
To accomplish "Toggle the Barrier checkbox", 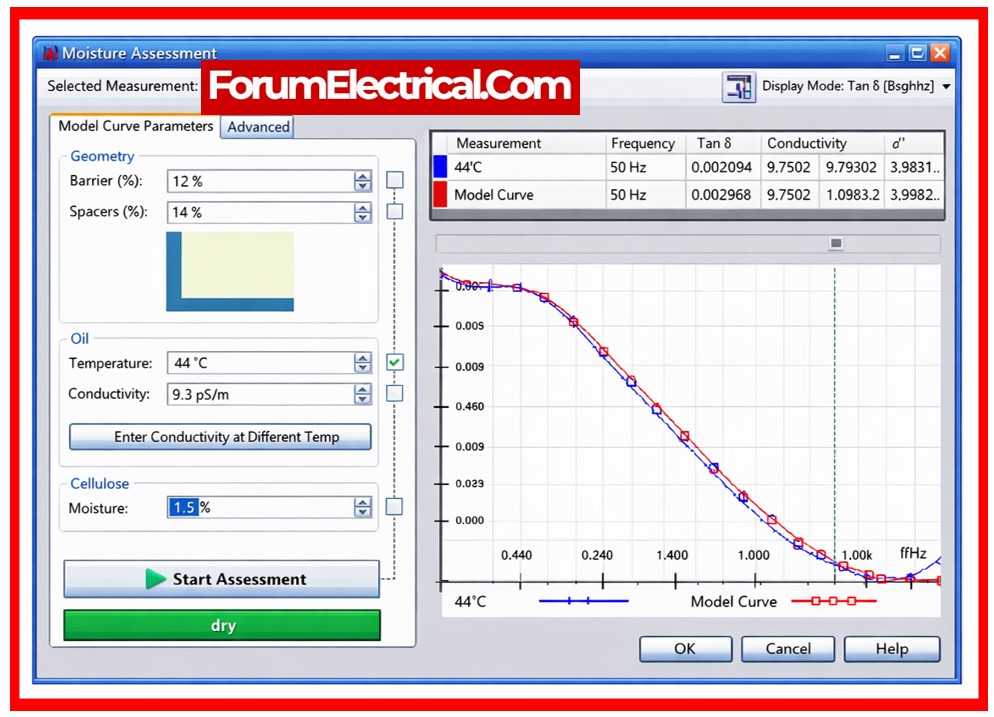I will pos(395,181).
